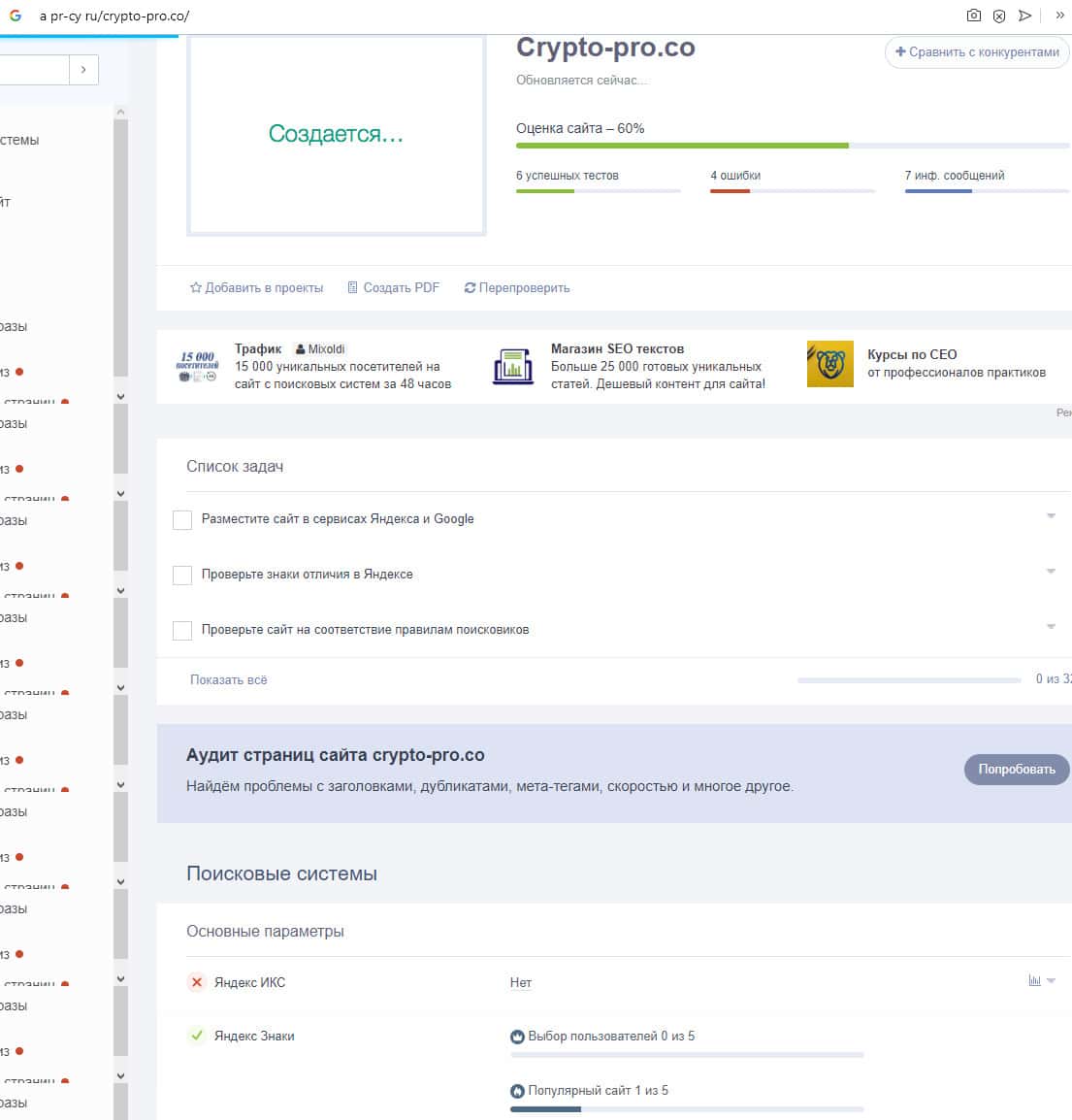Viewport: 1072px width, 1120px height.
Task: Click the red X status icon for Яндекс ИКС
Action: (x=197, y=982)
